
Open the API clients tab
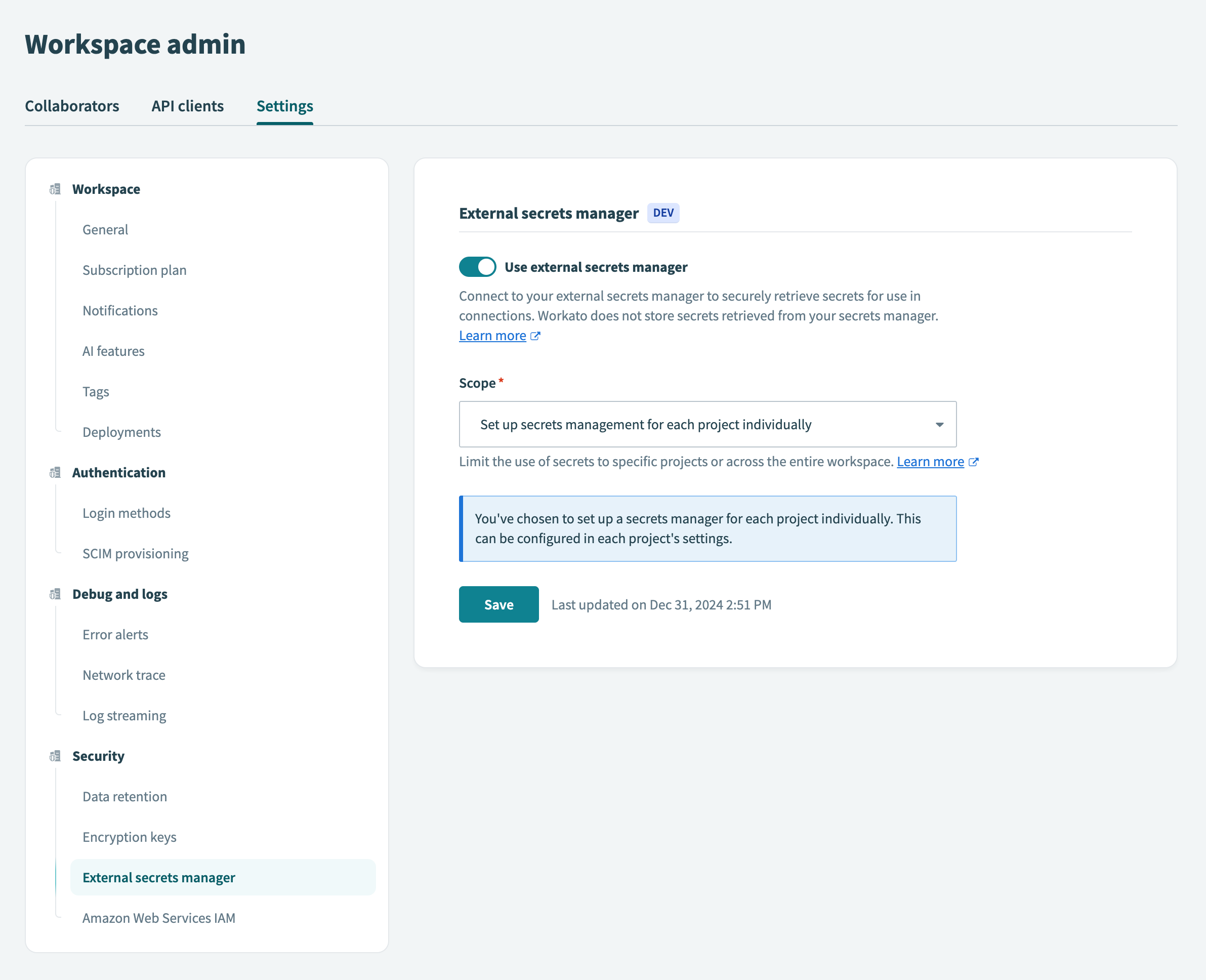[x=187, y=106]
